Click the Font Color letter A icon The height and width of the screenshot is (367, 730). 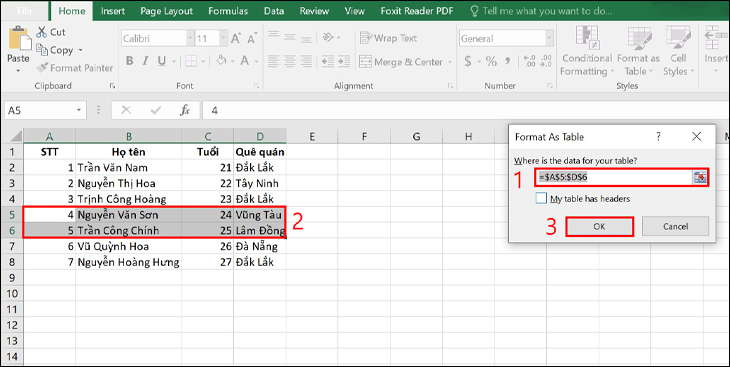click(245, 61)
